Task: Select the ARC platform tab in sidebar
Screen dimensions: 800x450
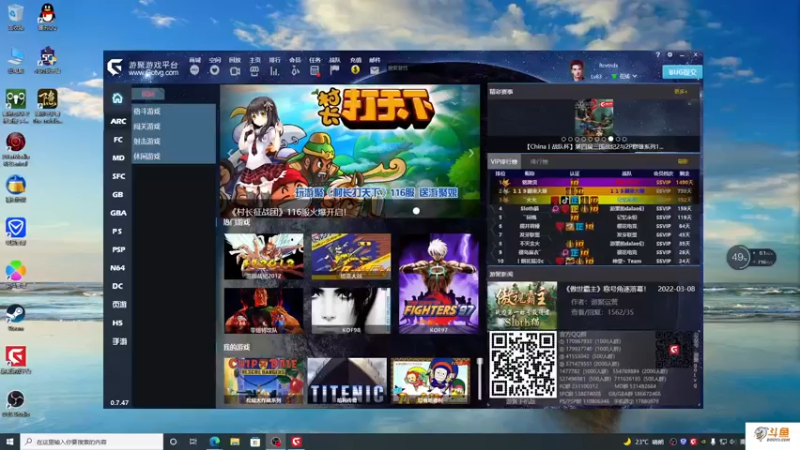Action: click(118, 121)
